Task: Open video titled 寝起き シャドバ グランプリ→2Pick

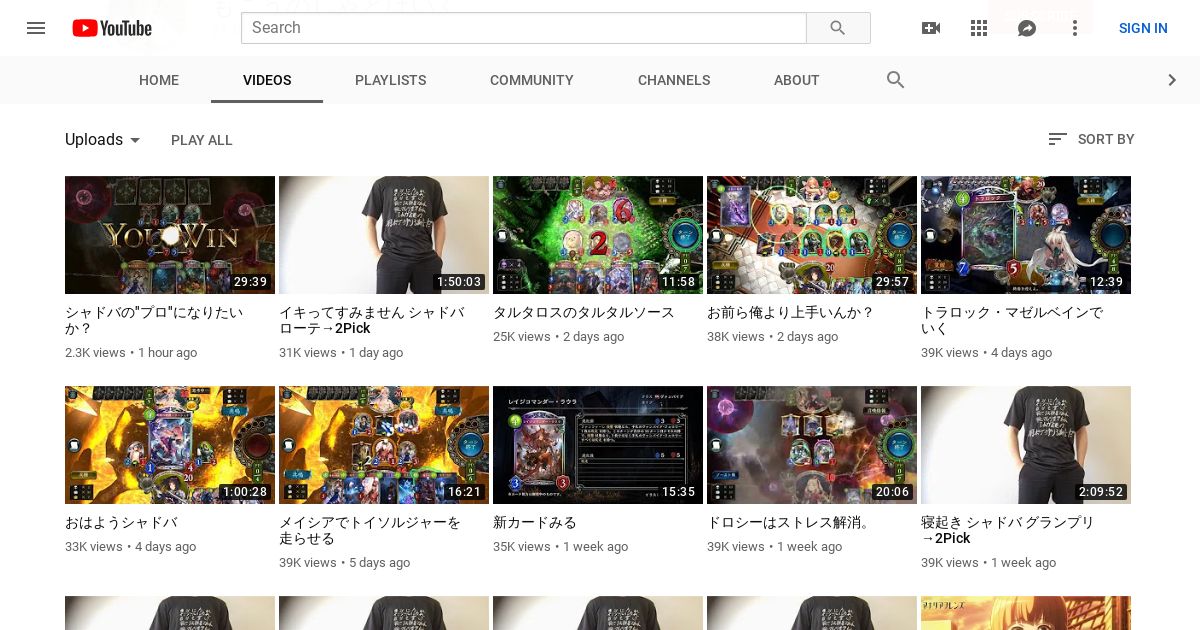Action: pos(1008,530)
